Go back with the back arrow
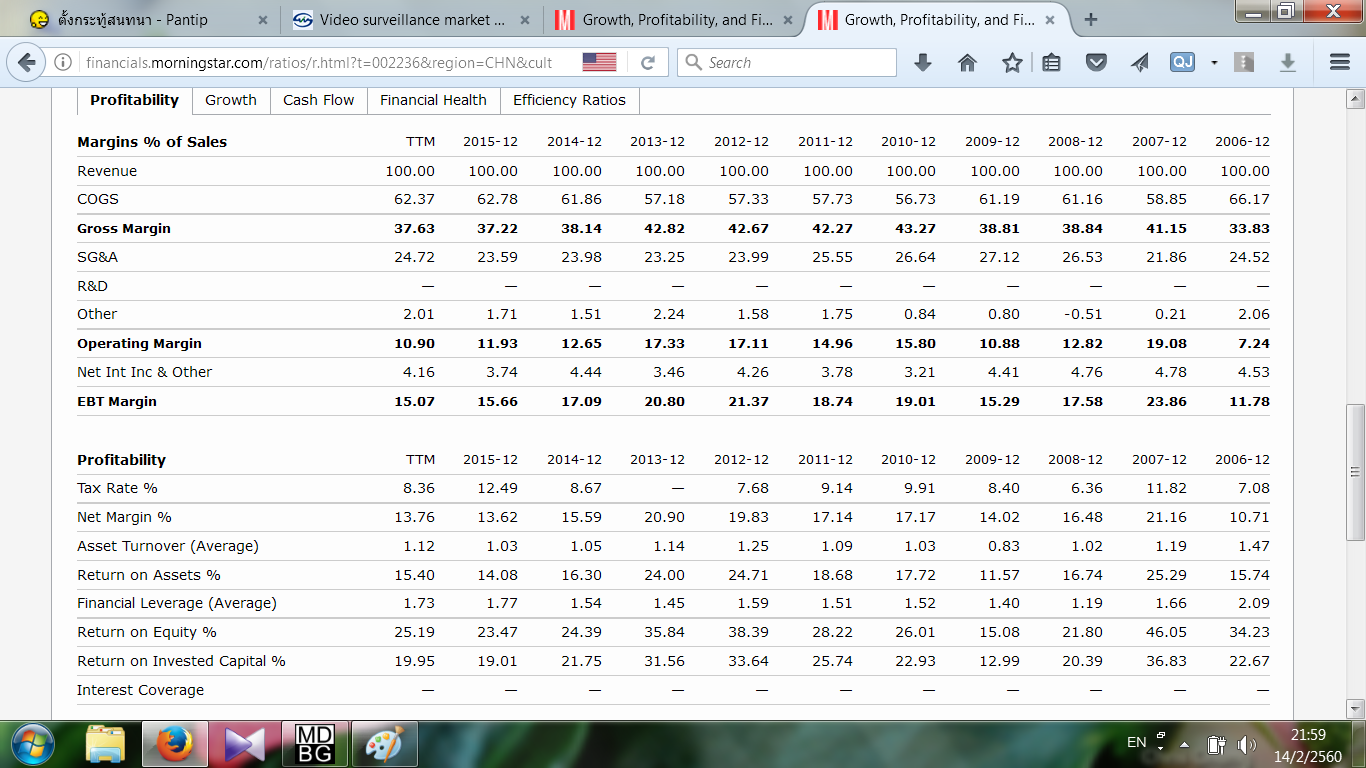The image size is (1366, 768). (x=27, y=63)
